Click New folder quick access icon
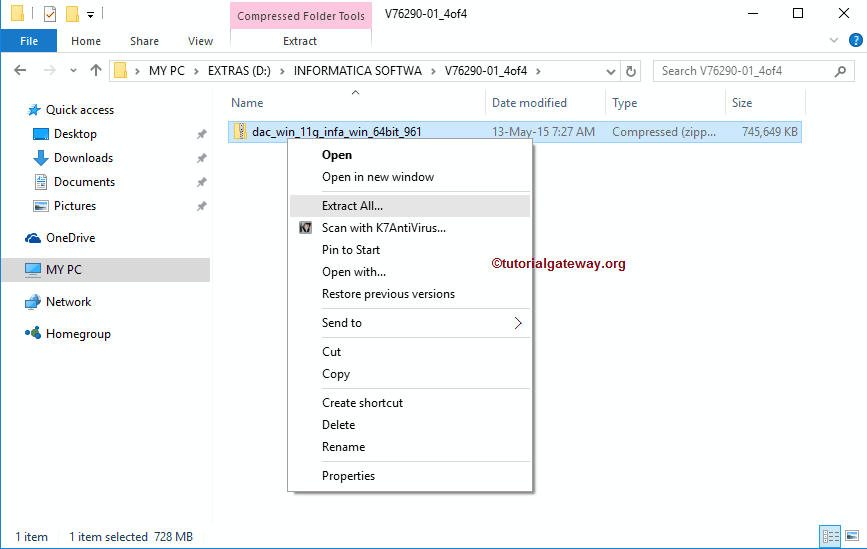The height and width of the screenshot is (549, 867). tap(72, 13)
